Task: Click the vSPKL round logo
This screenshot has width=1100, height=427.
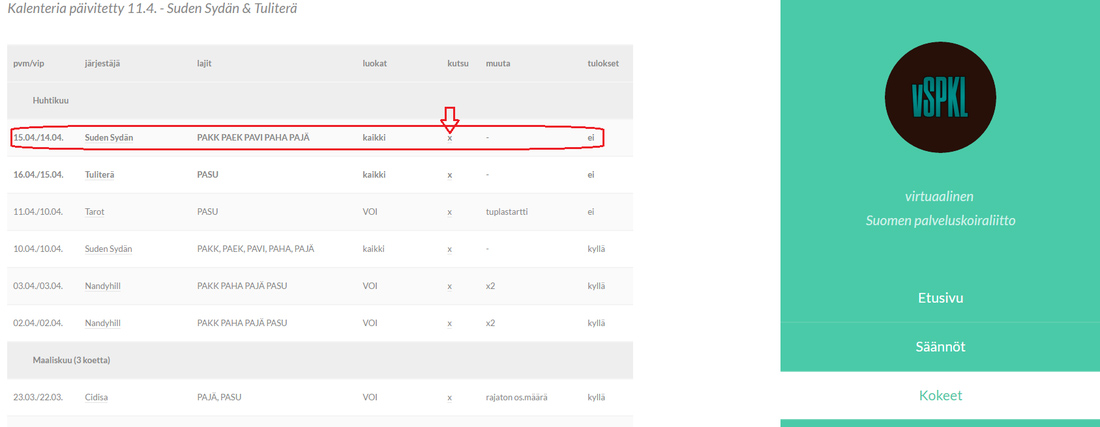Action: 940,97
